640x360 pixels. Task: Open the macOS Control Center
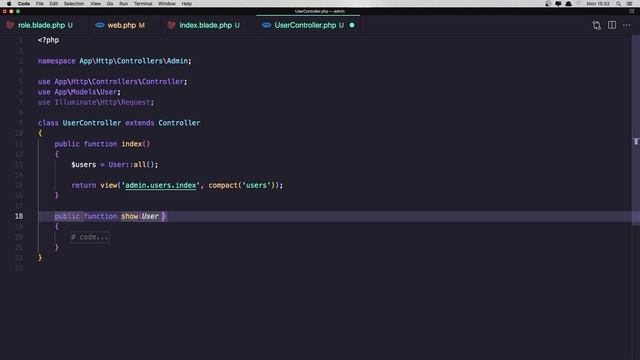click(629, 4)
